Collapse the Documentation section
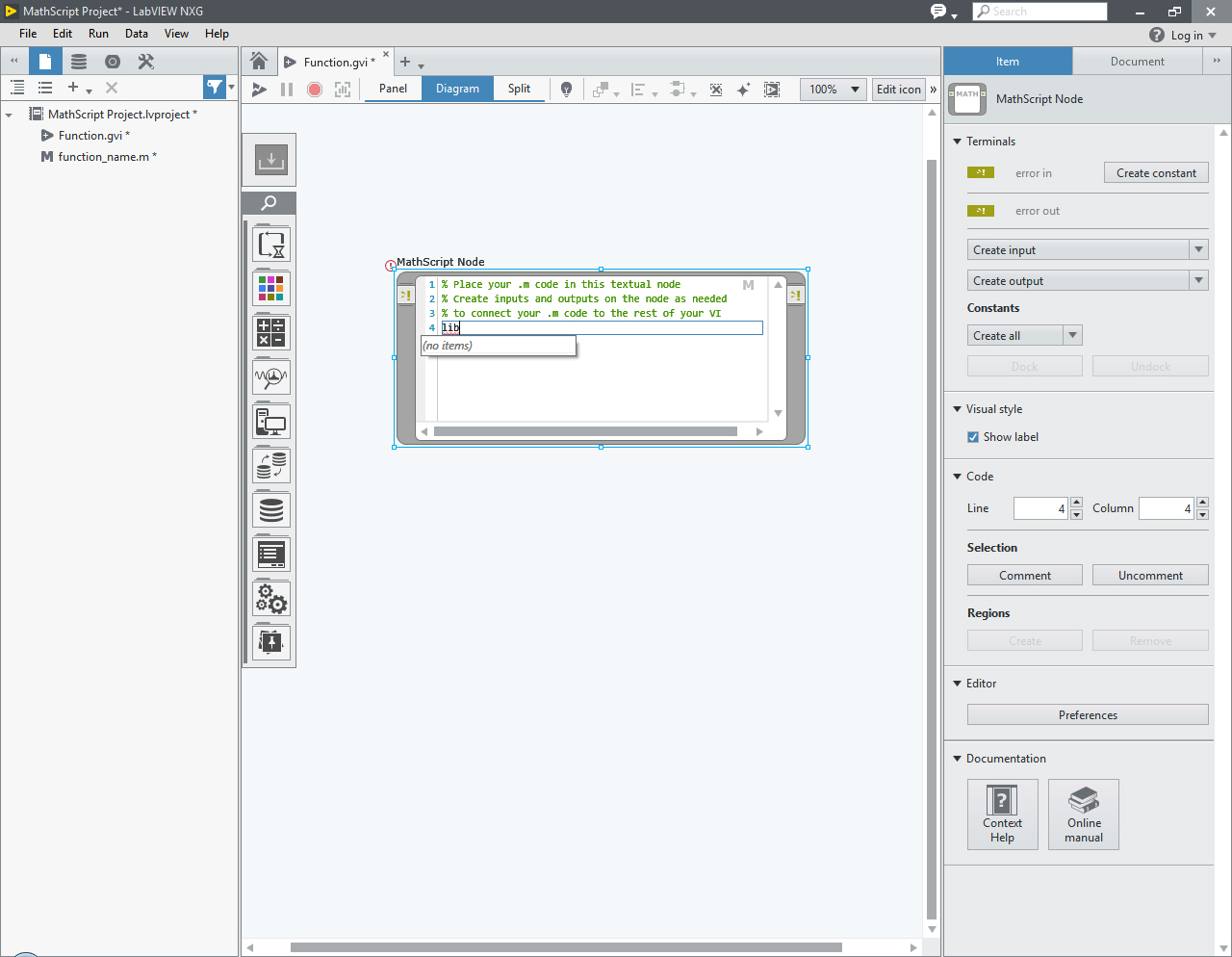 (958, 759)
